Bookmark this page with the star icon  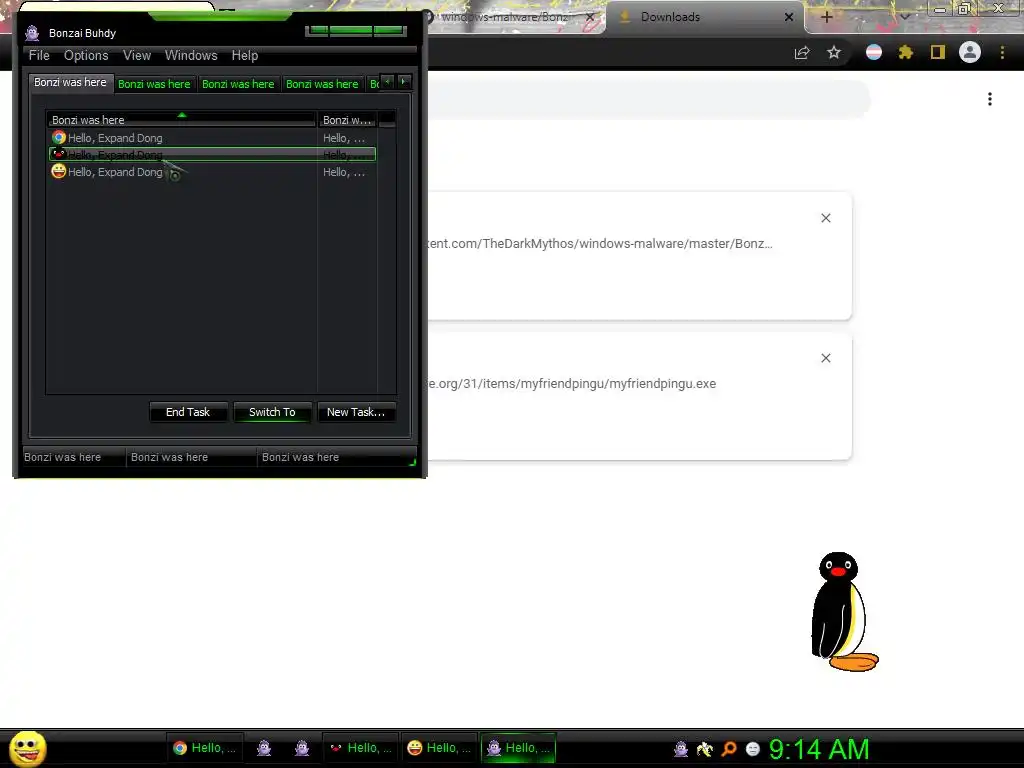click(x=834, y=52)
